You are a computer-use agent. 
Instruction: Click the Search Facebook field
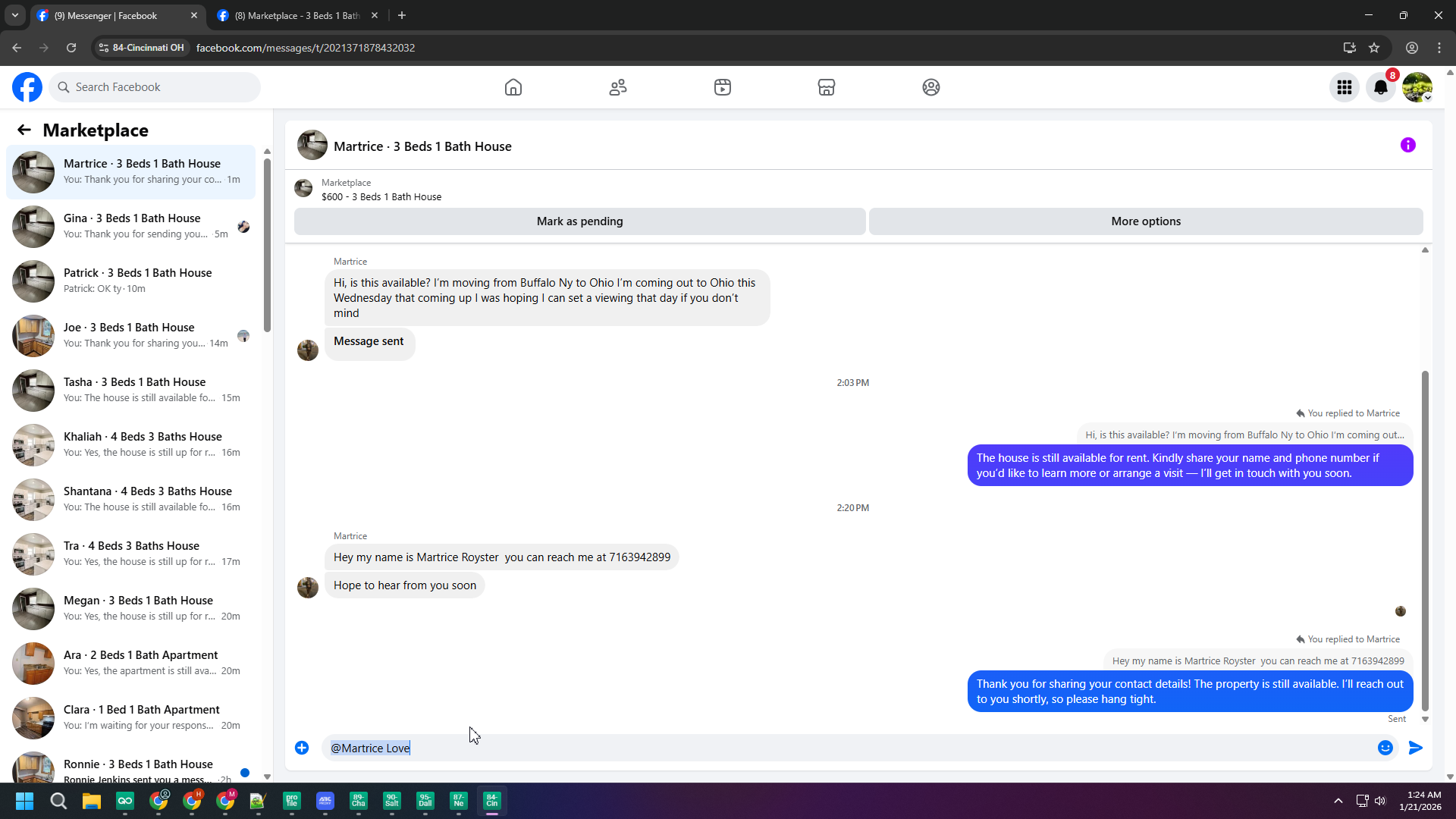pyautogui.click(x=155, y=87)
